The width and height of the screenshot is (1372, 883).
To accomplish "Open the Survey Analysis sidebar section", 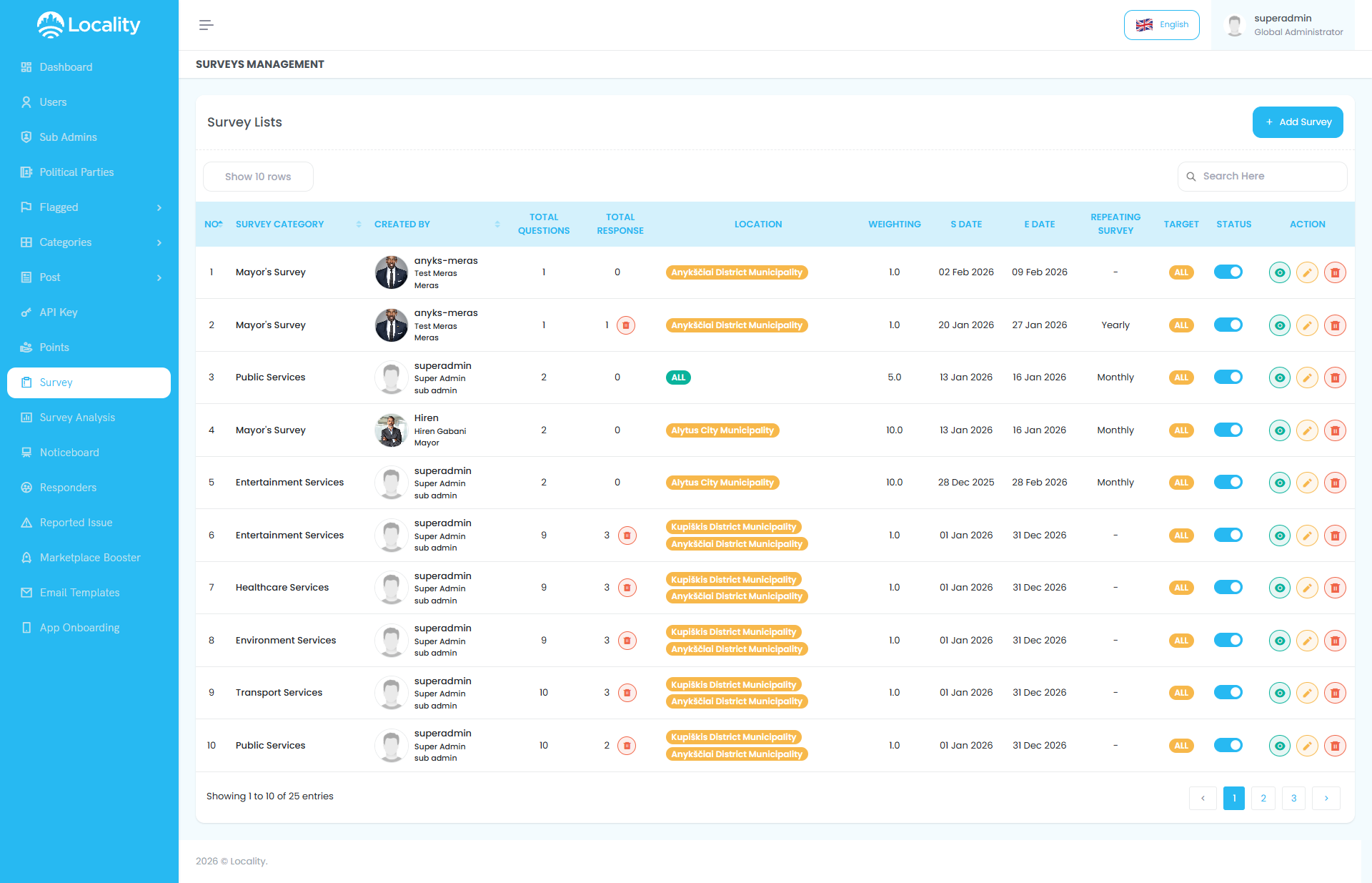I will pos(77,417).
